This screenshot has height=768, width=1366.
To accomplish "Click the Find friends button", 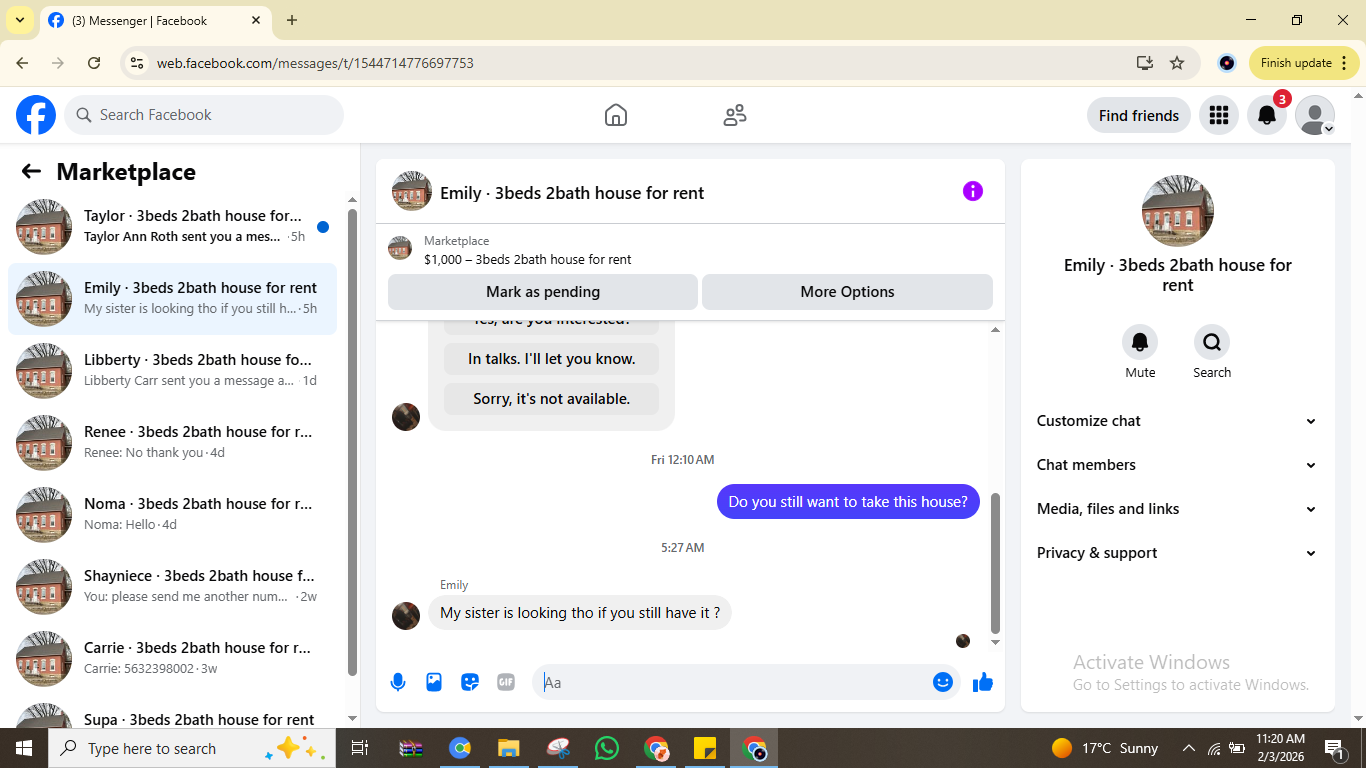I will click(1139, 115).
